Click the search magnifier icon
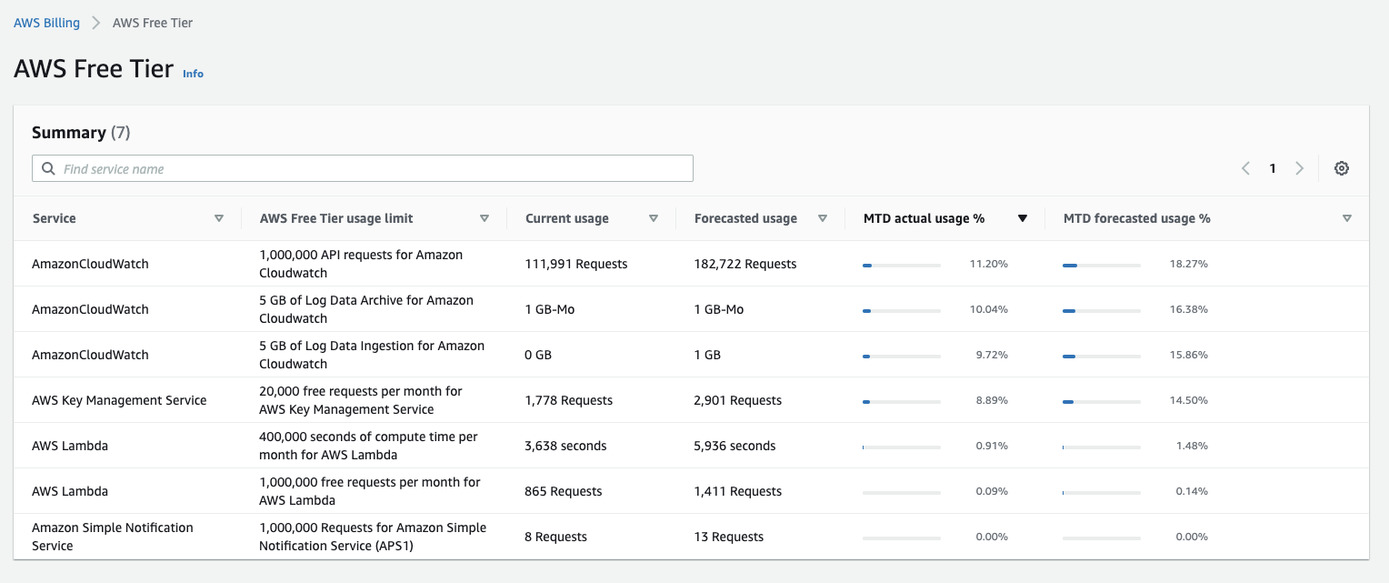The image size is (1389, 583). [x=48, y=168]
